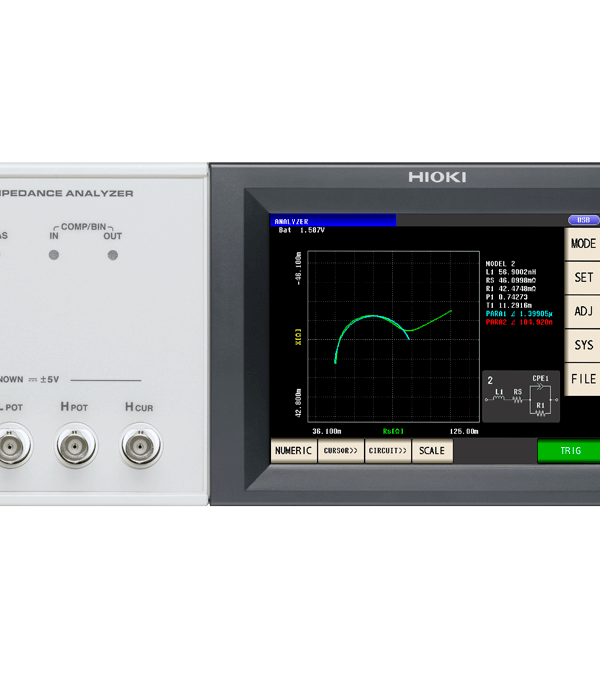Click the COMP/BIN label

83,227
